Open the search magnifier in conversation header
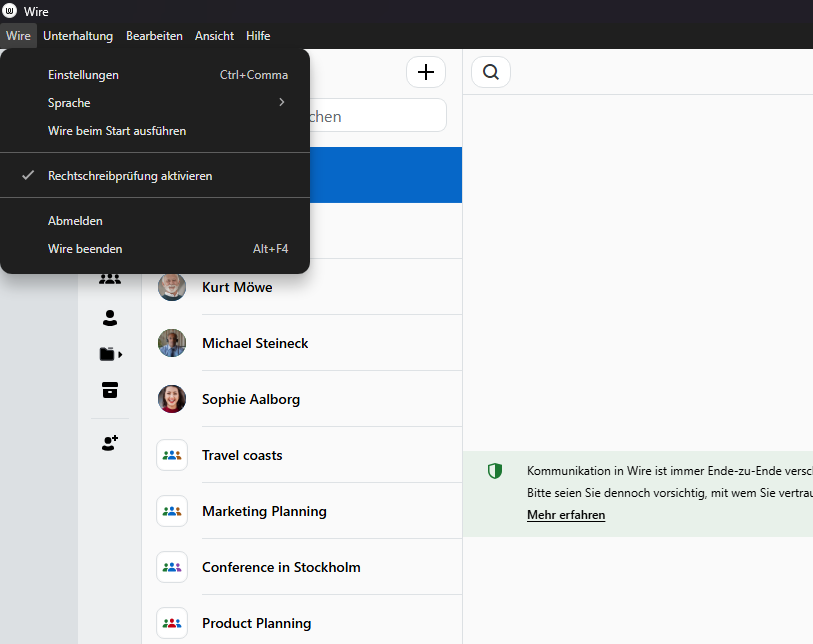The width and height of the screenshot is (813, 644). tap(490, 72)
